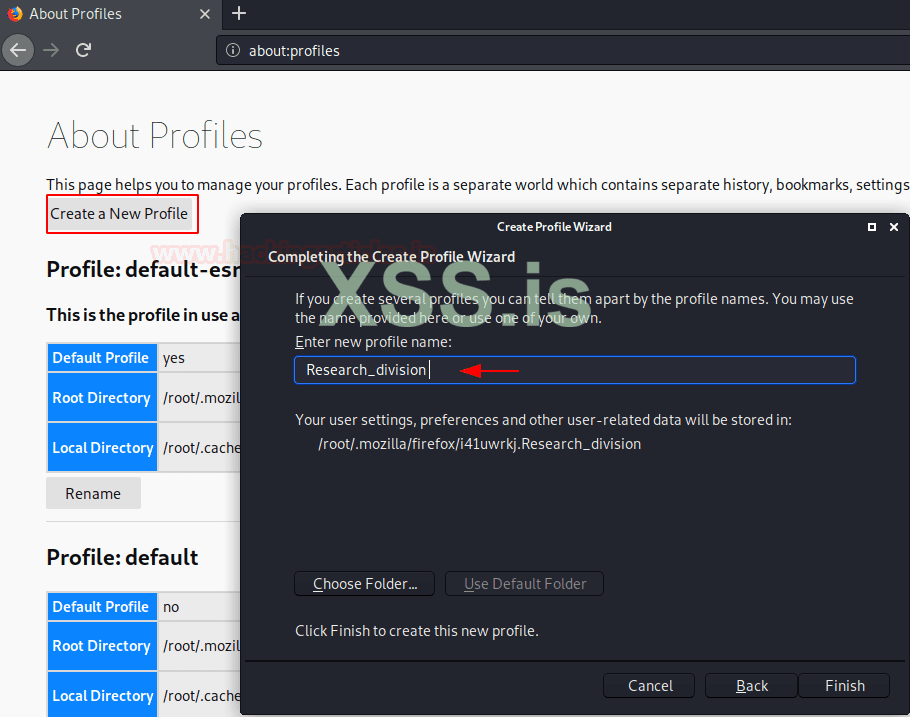
Task: Open a new tab with the plus icon
Action: (x=239, y=13)
